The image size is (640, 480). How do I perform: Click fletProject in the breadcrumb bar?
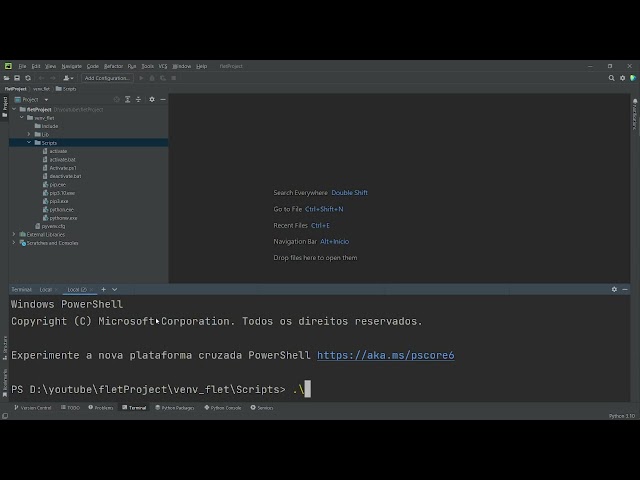pyautogui.click(x=16, y=89)
